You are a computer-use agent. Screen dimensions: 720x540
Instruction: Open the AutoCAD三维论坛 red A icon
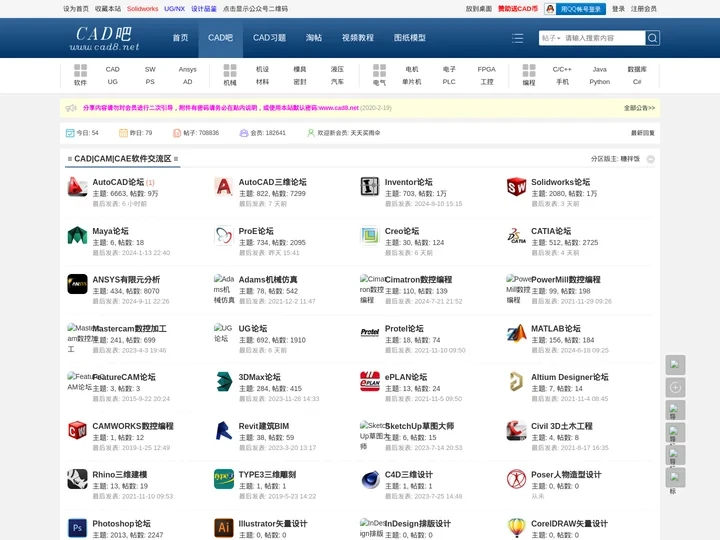click(x=224, y=187)
